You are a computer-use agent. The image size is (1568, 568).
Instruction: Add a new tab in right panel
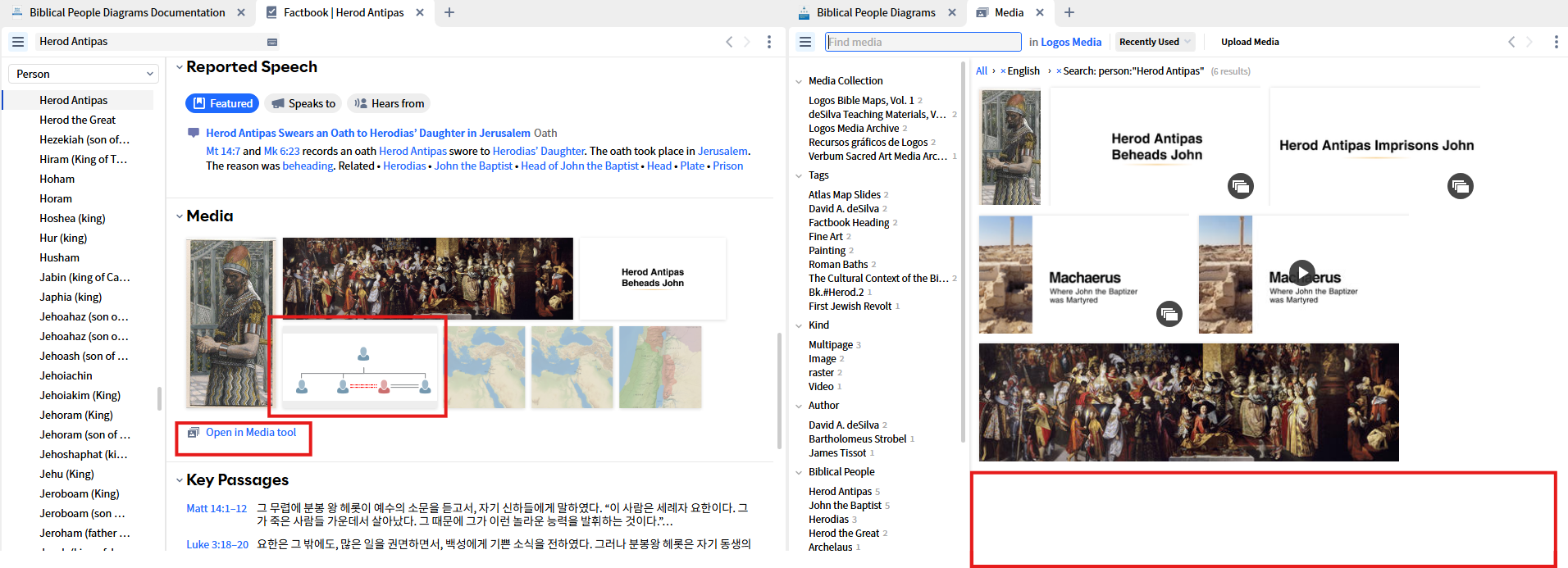[1069, 12]
